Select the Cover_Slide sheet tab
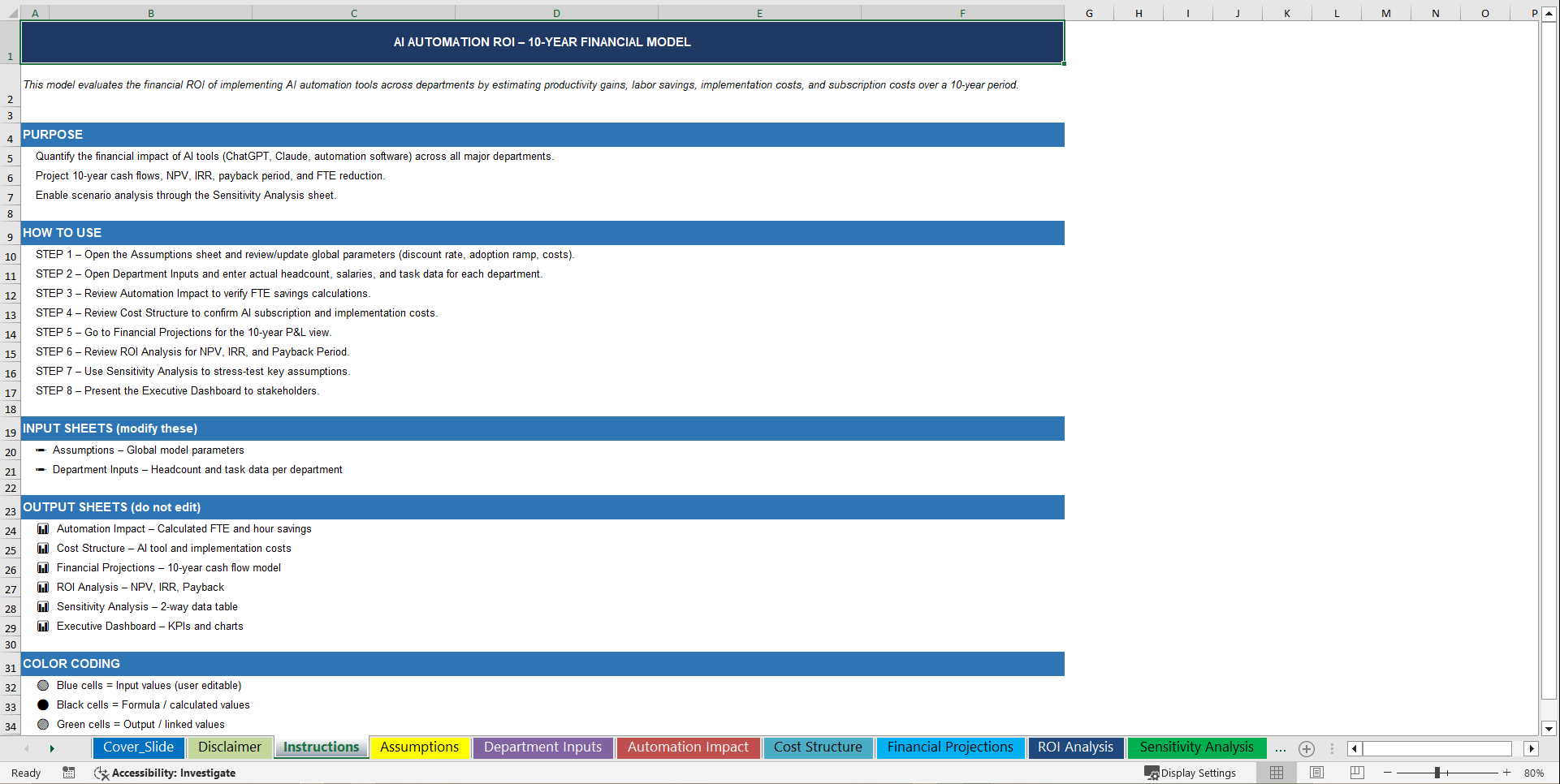Screen dimensions: 1560x784 [138, 747]
